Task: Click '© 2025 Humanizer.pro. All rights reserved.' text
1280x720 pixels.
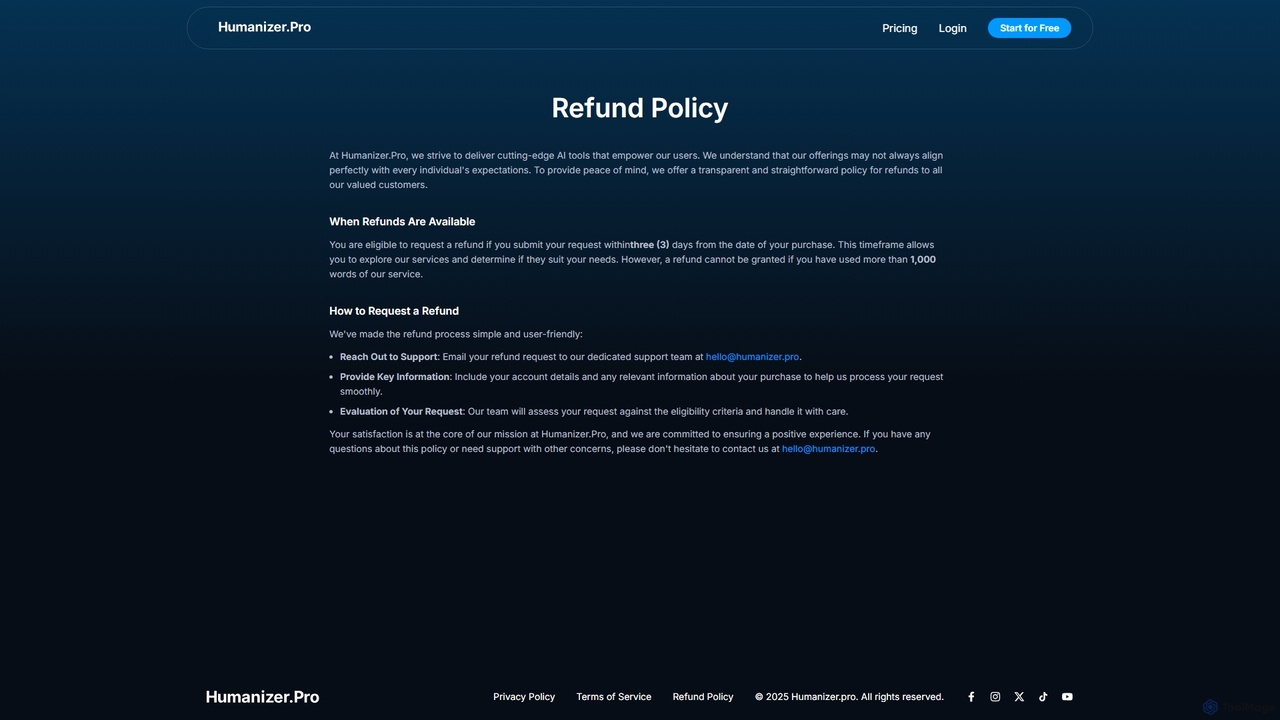Action: click(849, 697)
